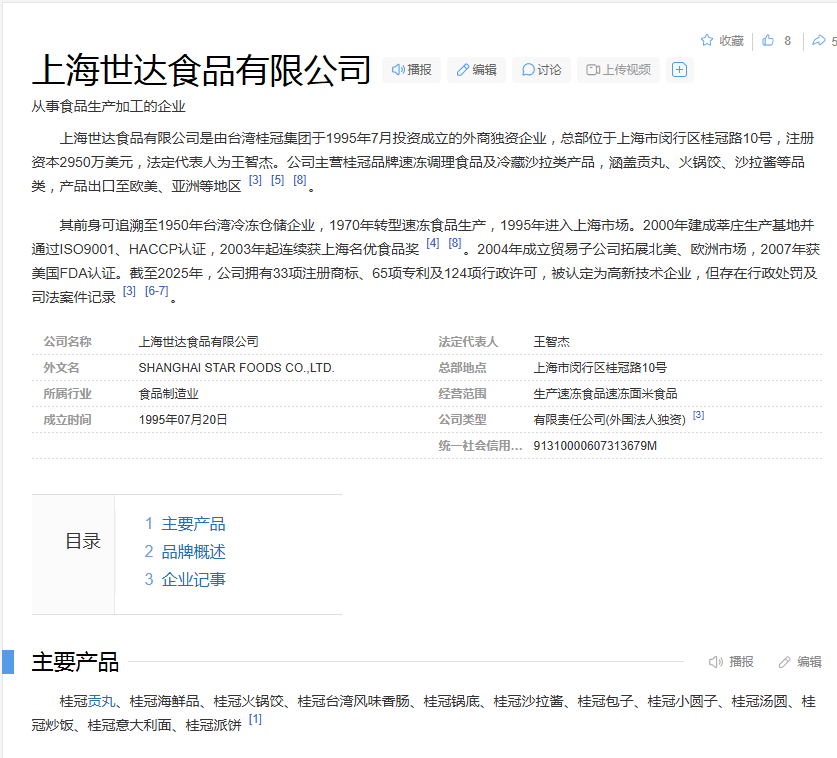Screen dimensions: 837x758
Task: Open the 贡丸 link in product list
Action: point(101,701)
